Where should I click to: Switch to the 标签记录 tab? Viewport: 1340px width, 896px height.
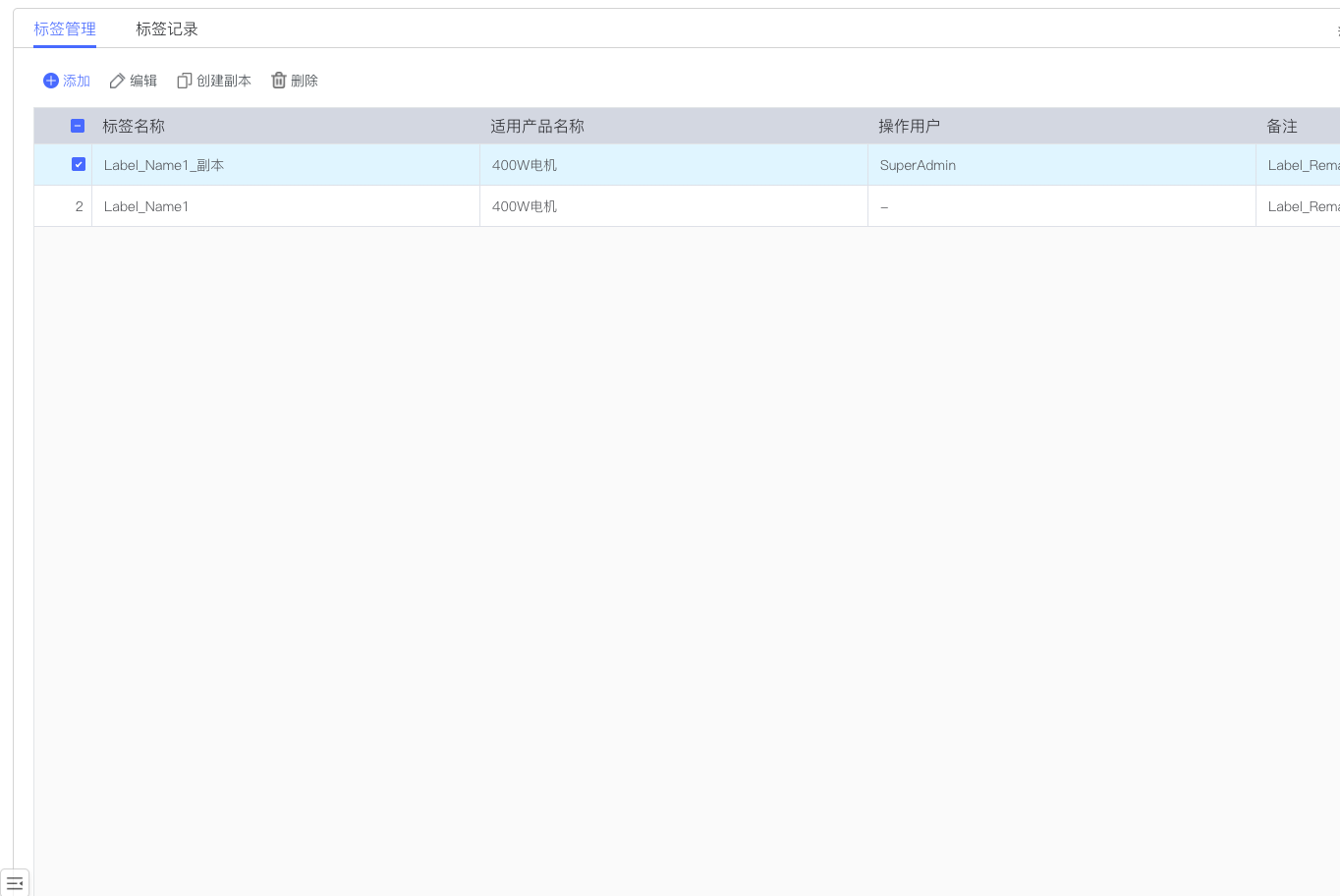pos(167,29)
